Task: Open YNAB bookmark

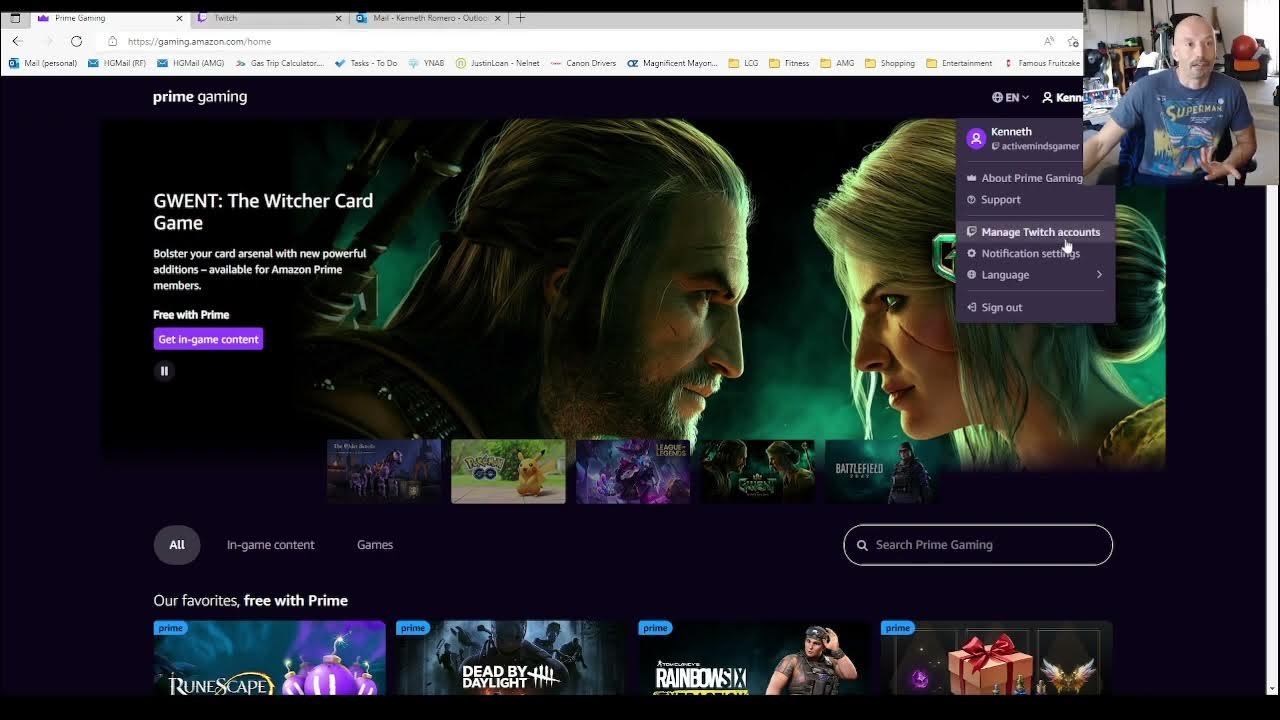Action: (x=426, y=63)
